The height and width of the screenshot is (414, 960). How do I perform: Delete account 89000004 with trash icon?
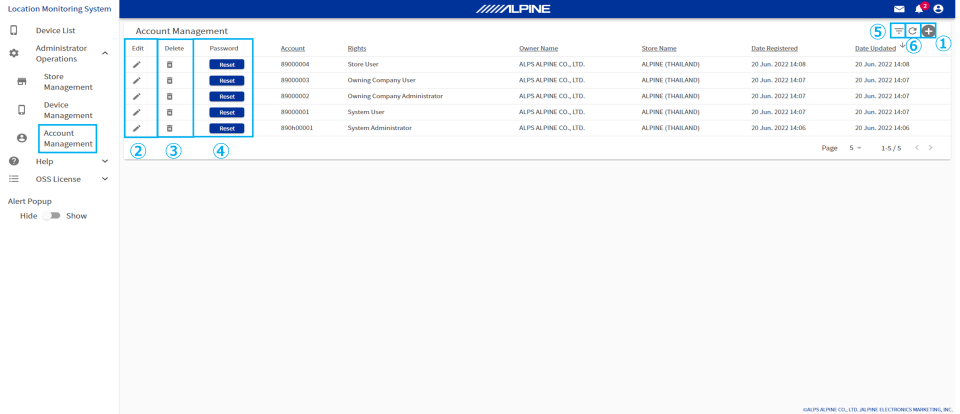coord(170,64)
